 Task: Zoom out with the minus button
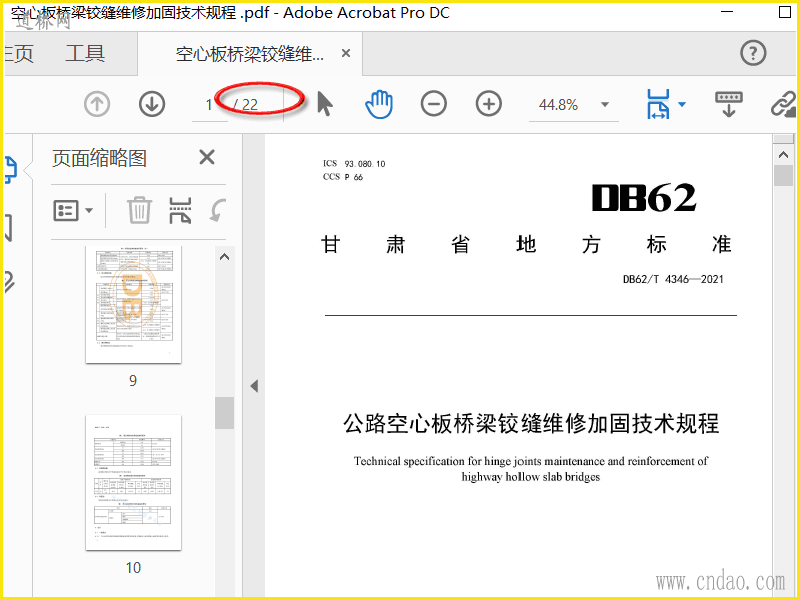[x=434, y=104]
